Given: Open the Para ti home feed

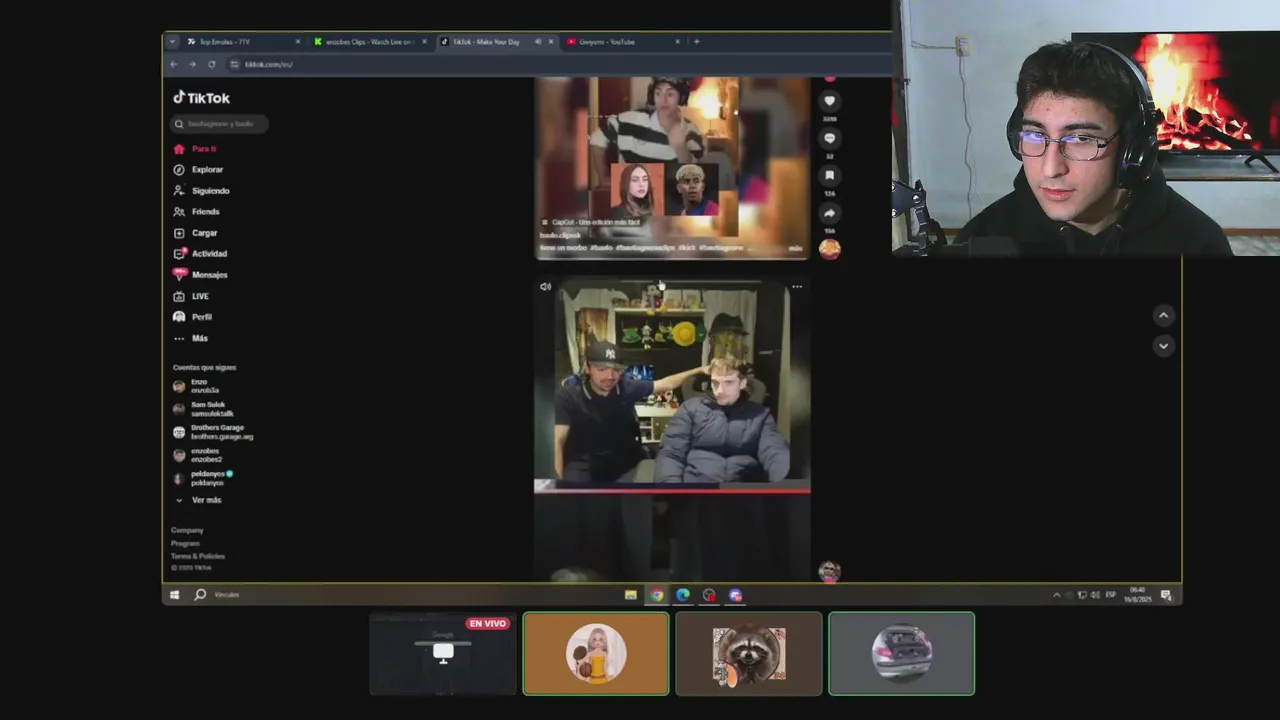Looking at the screenshot, I should coord(195,149).
